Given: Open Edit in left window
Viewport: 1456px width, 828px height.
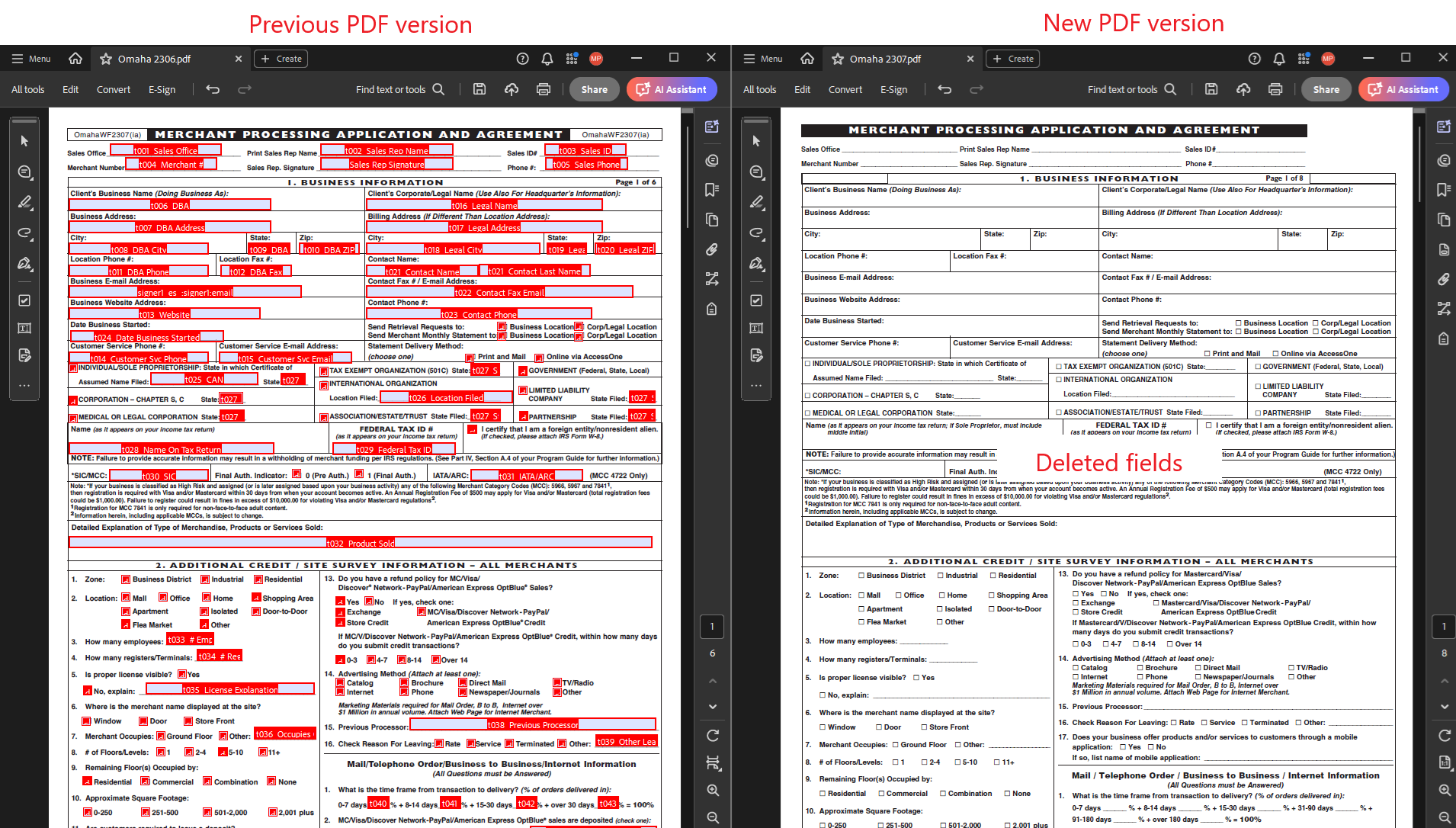Looking at the screenshot, I should [x=71, y=89].
